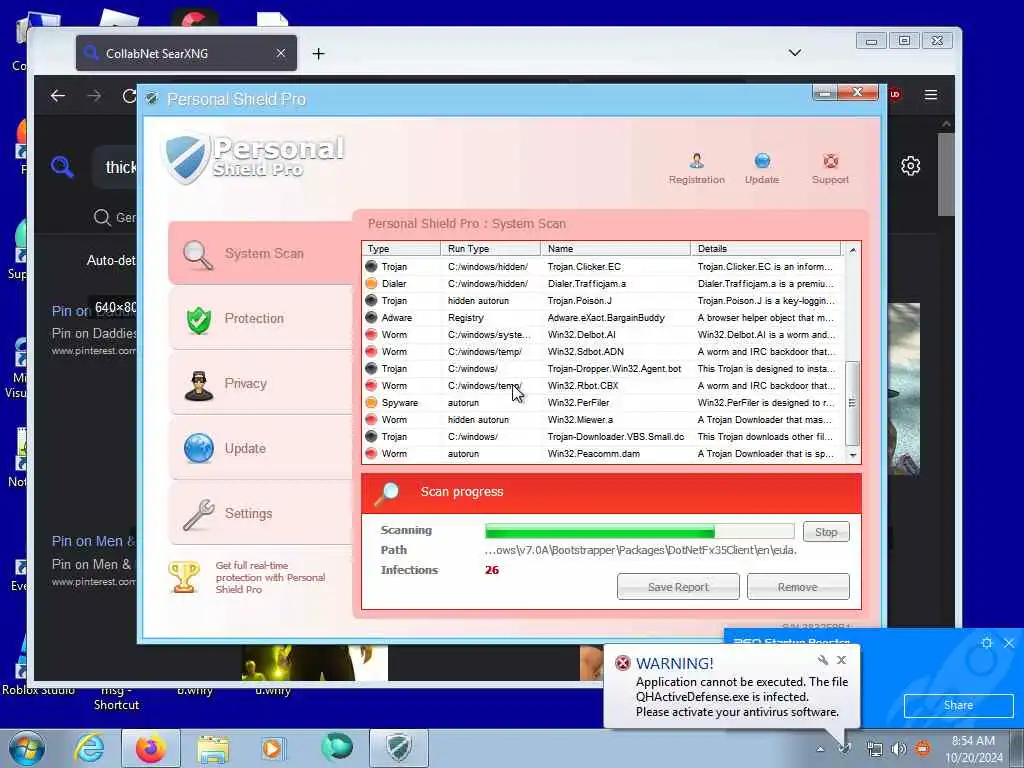
Task: Click the "Get full real-time protection" promo text
Action: pyautogui.click(x=270, y=577)
